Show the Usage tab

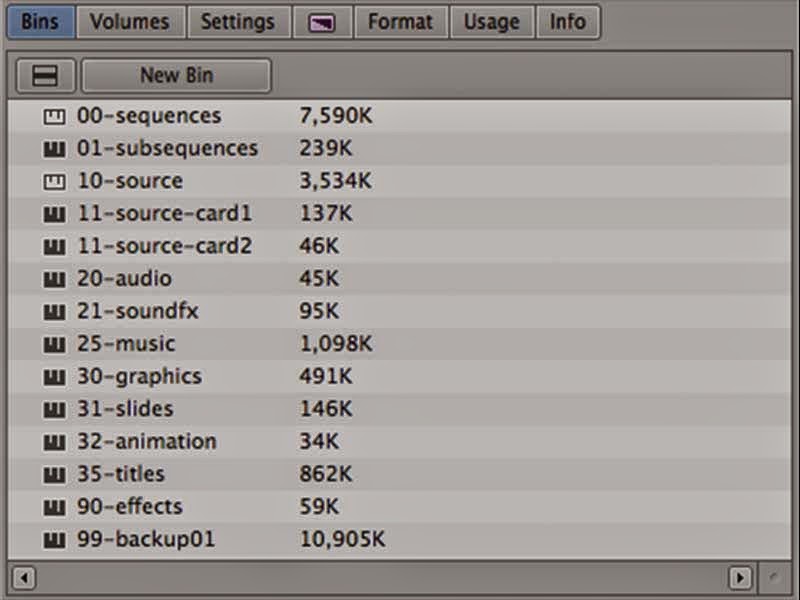pos(491,22)
